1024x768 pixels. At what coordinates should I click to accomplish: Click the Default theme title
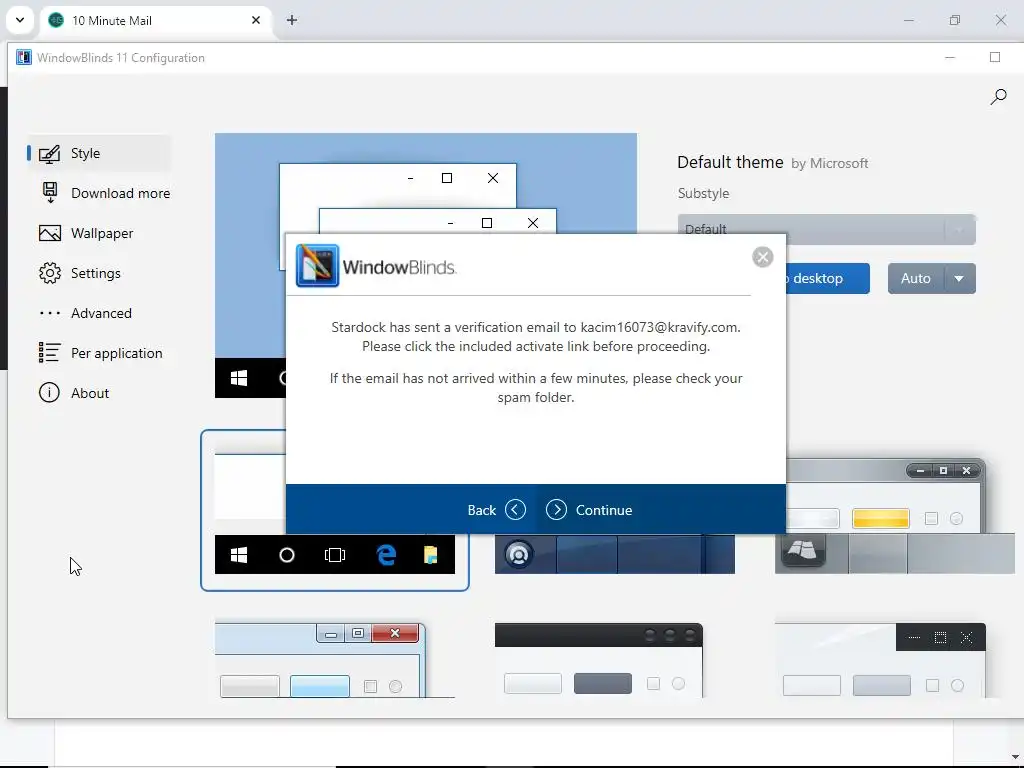click(730, 162)
